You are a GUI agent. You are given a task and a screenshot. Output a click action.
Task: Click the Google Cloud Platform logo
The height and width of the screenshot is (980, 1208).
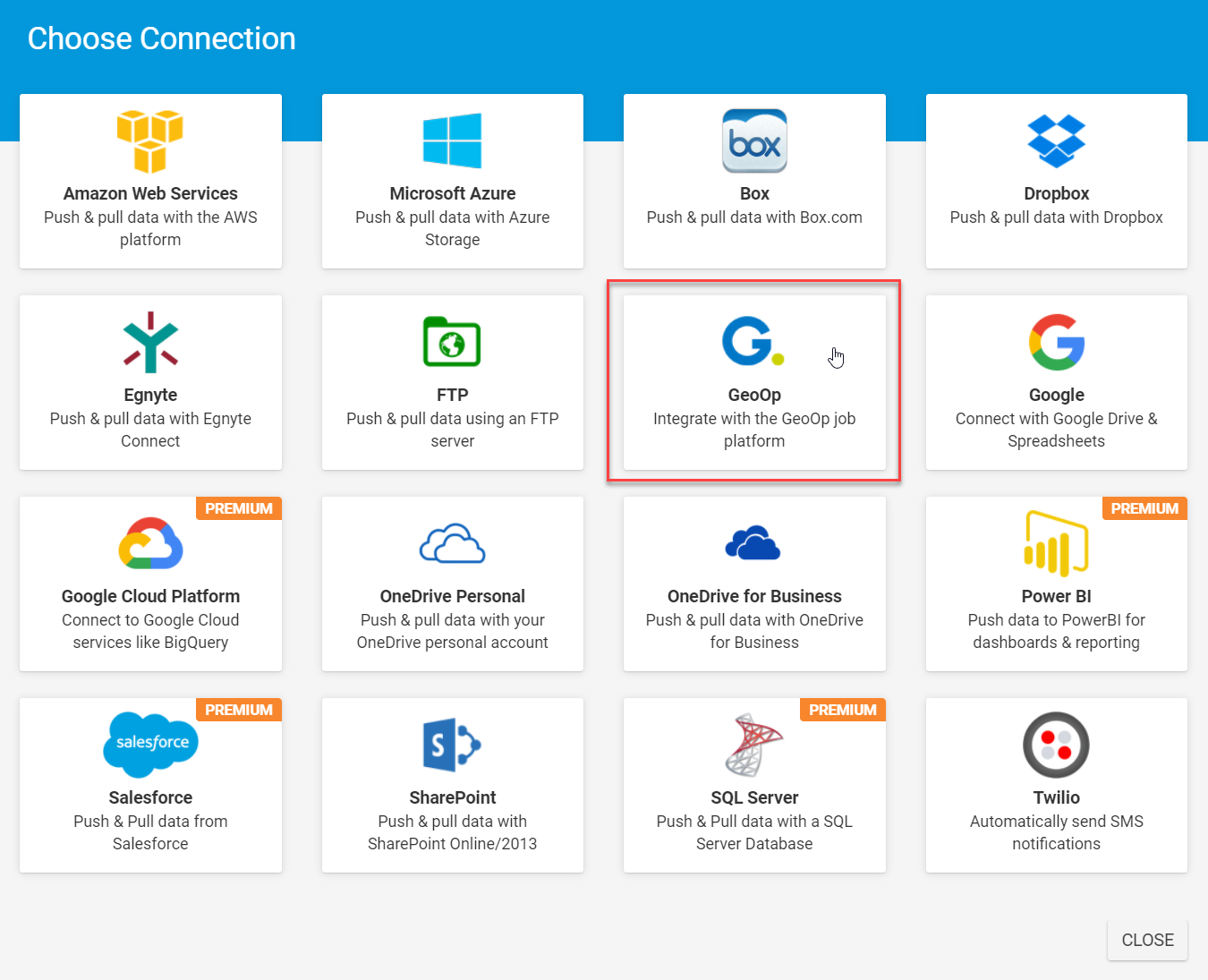pos(150,543)
